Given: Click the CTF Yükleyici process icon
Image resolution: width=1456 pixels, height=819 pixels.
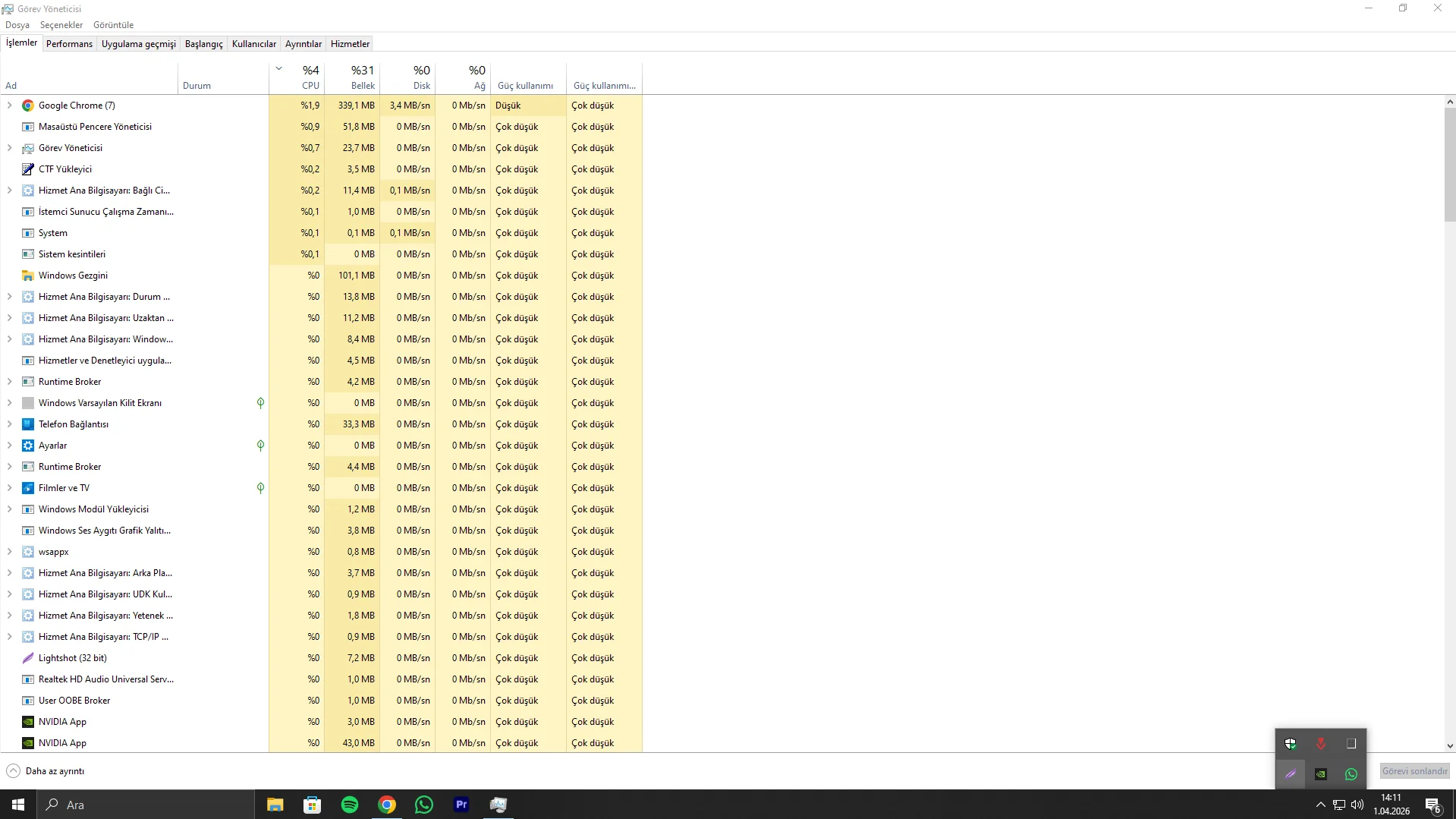Looking at the screenshot, I should tap(28, 169).
